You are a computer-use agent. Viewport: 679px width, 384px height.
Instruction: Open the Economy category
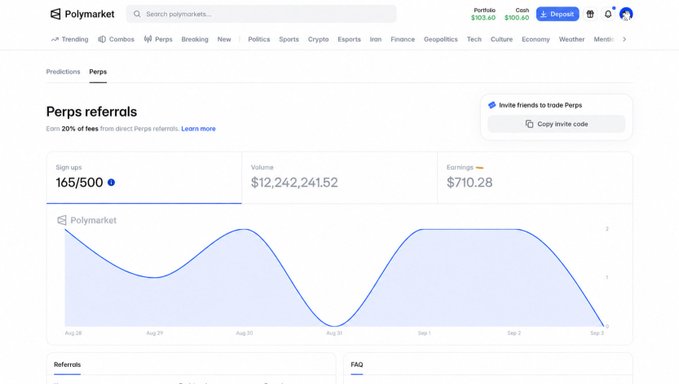tap(536, 39)
